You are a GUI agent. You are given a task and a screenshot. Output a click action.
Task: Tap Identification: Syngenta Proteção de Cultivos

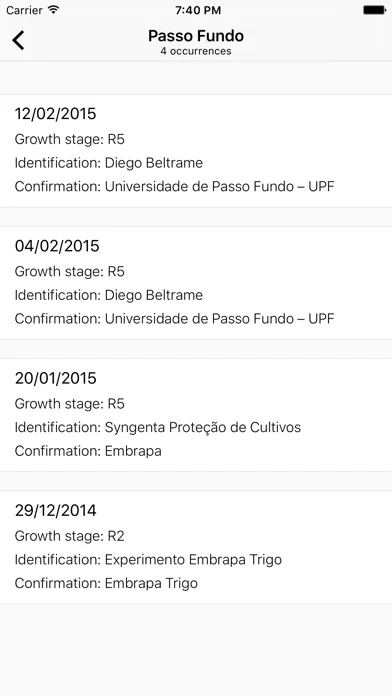pyautogui.click(x=158, y=427)
